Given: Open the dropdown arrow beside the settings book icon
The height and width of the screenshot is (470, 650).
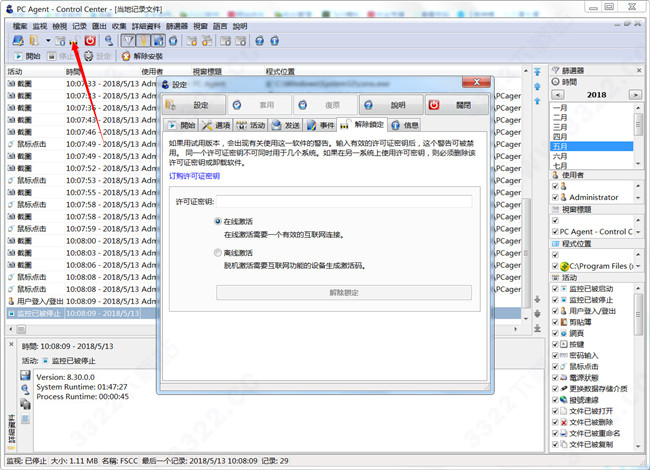Looking at the screenshot, I should tap(48, 41).
